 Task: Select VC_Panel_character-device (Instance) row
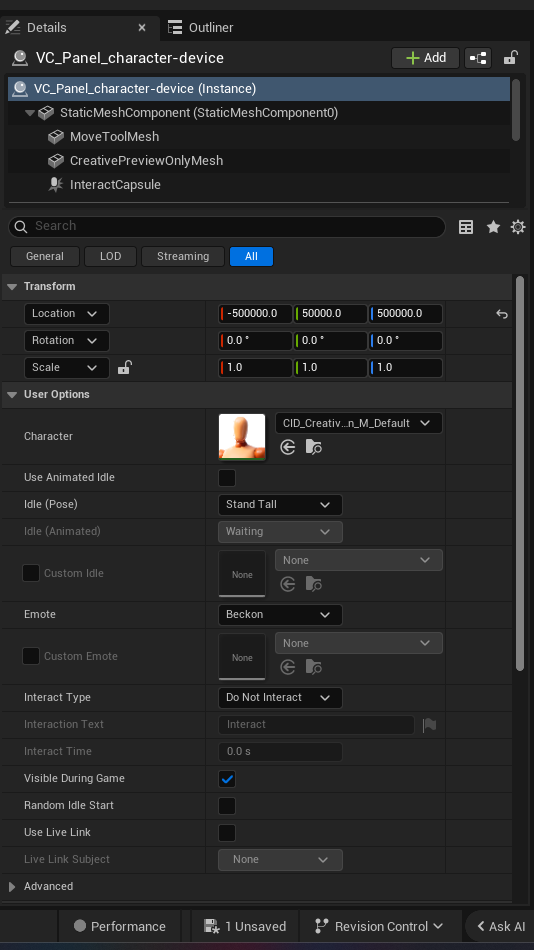pos(259,89)
